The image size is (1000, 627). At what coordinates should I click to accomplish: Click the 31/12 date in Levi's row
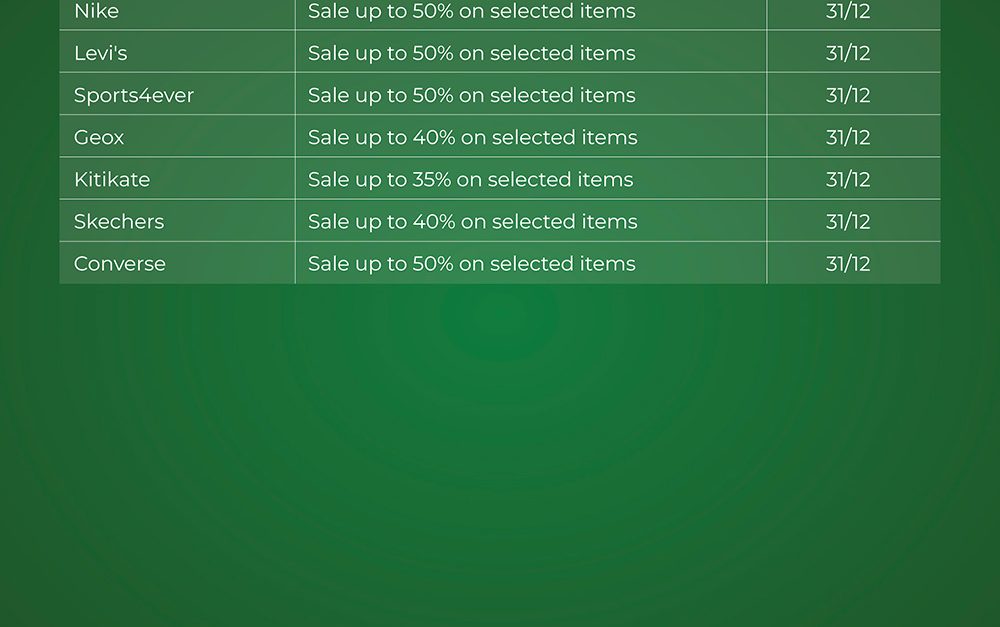pyautogui.click(x=848, y=53)
